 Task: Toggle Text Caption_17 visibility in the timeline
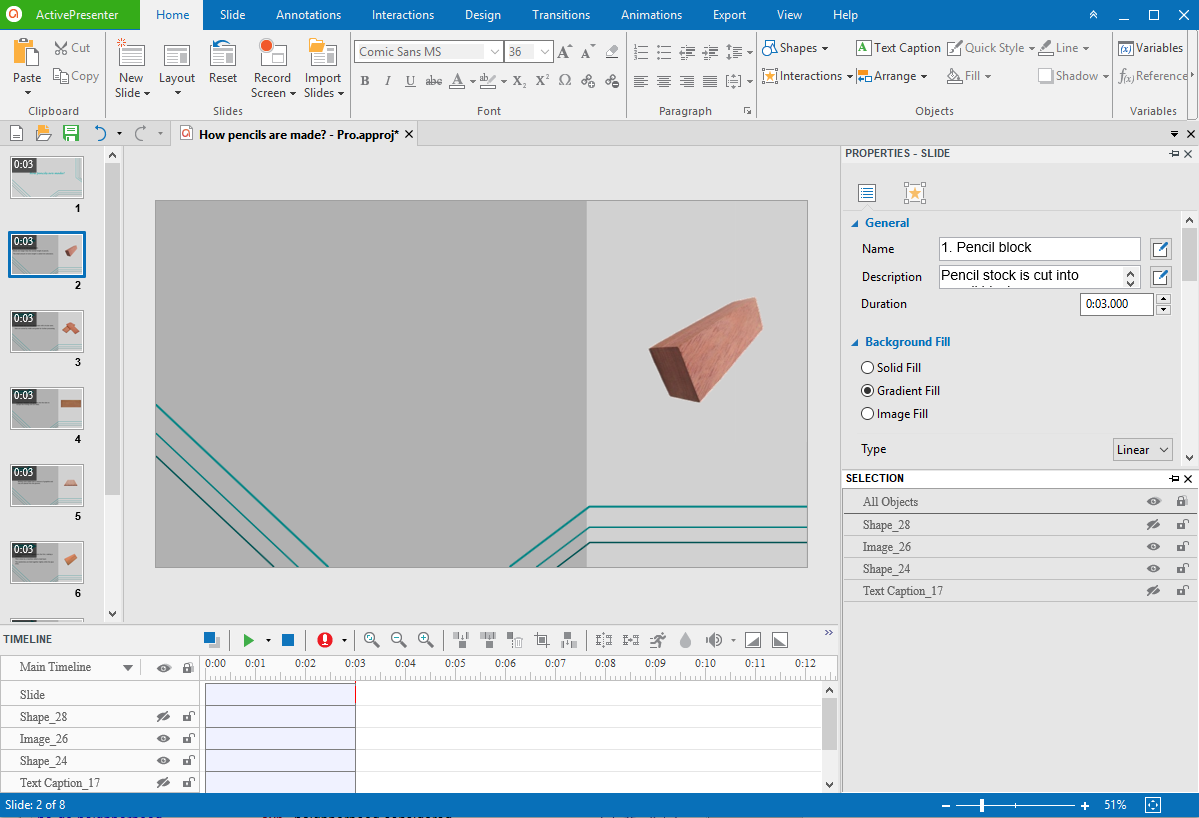(x=163, y=783)
